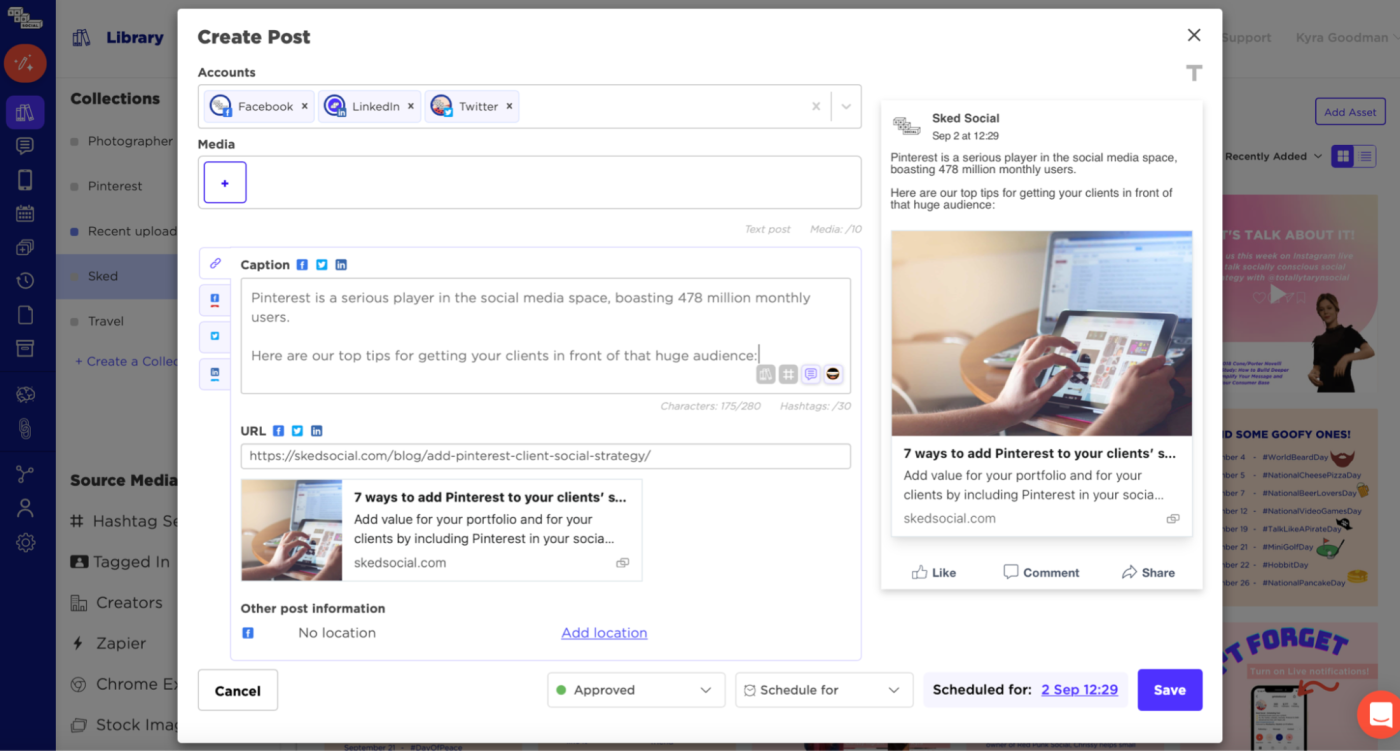Open the paperclip link icon in sidebar
Screen dimensions: 1400x751
click(x=25, y=429)
